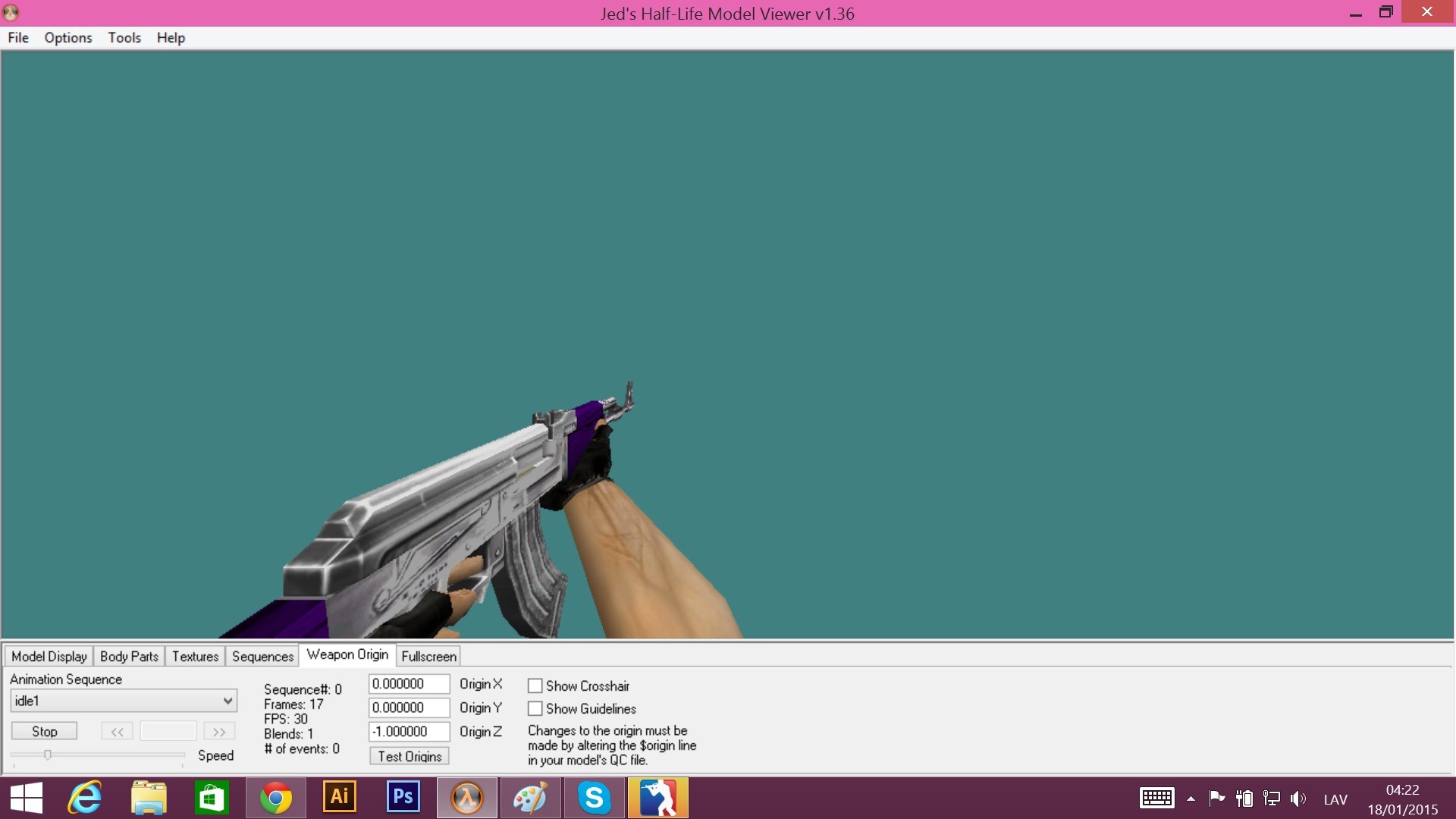The height and width of the screenshot is (819, 1456).
Task: Click the model viewer title bar icon
Action: coord(11,13)
